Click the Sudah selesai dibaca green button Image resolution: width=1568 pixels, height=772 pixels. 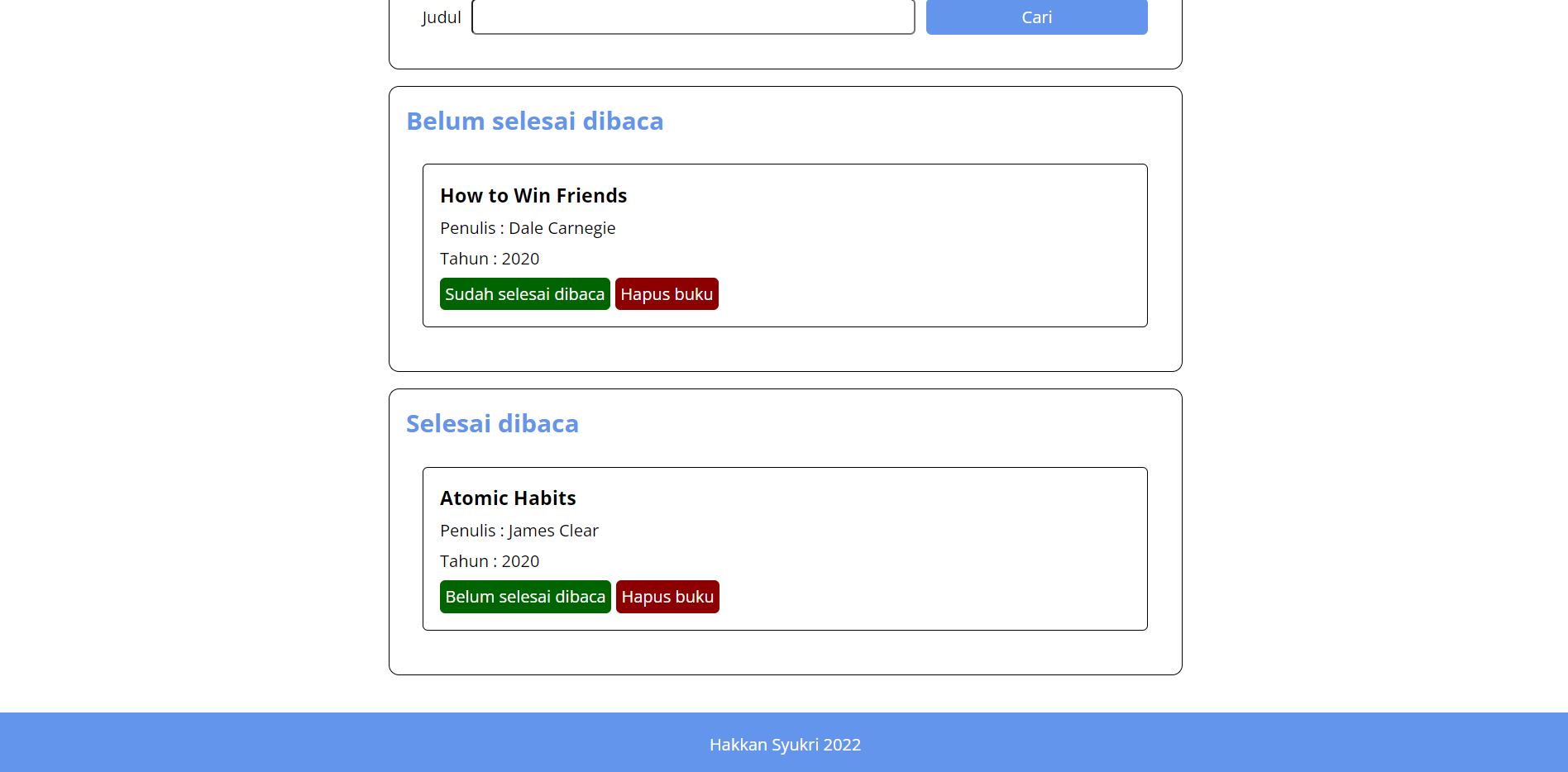coord(524,293)
